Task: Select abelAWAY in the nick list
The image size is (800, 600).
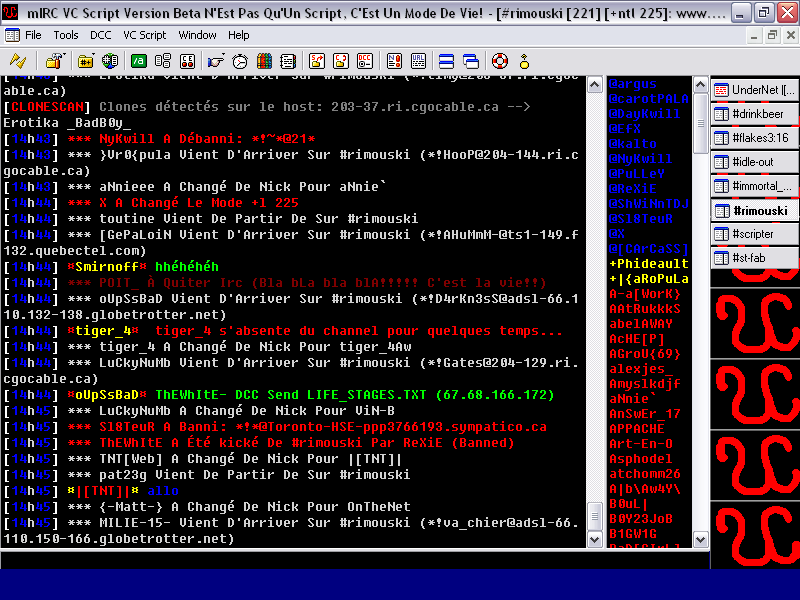Action: click(x=641, y=323)
